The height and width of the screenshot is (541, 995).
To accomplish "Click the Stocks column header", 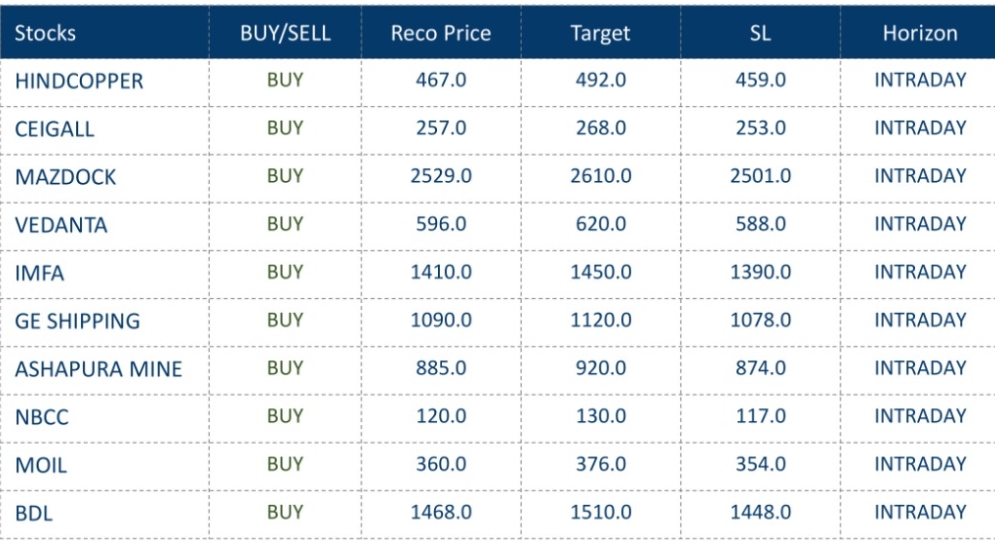I will 45,33.
